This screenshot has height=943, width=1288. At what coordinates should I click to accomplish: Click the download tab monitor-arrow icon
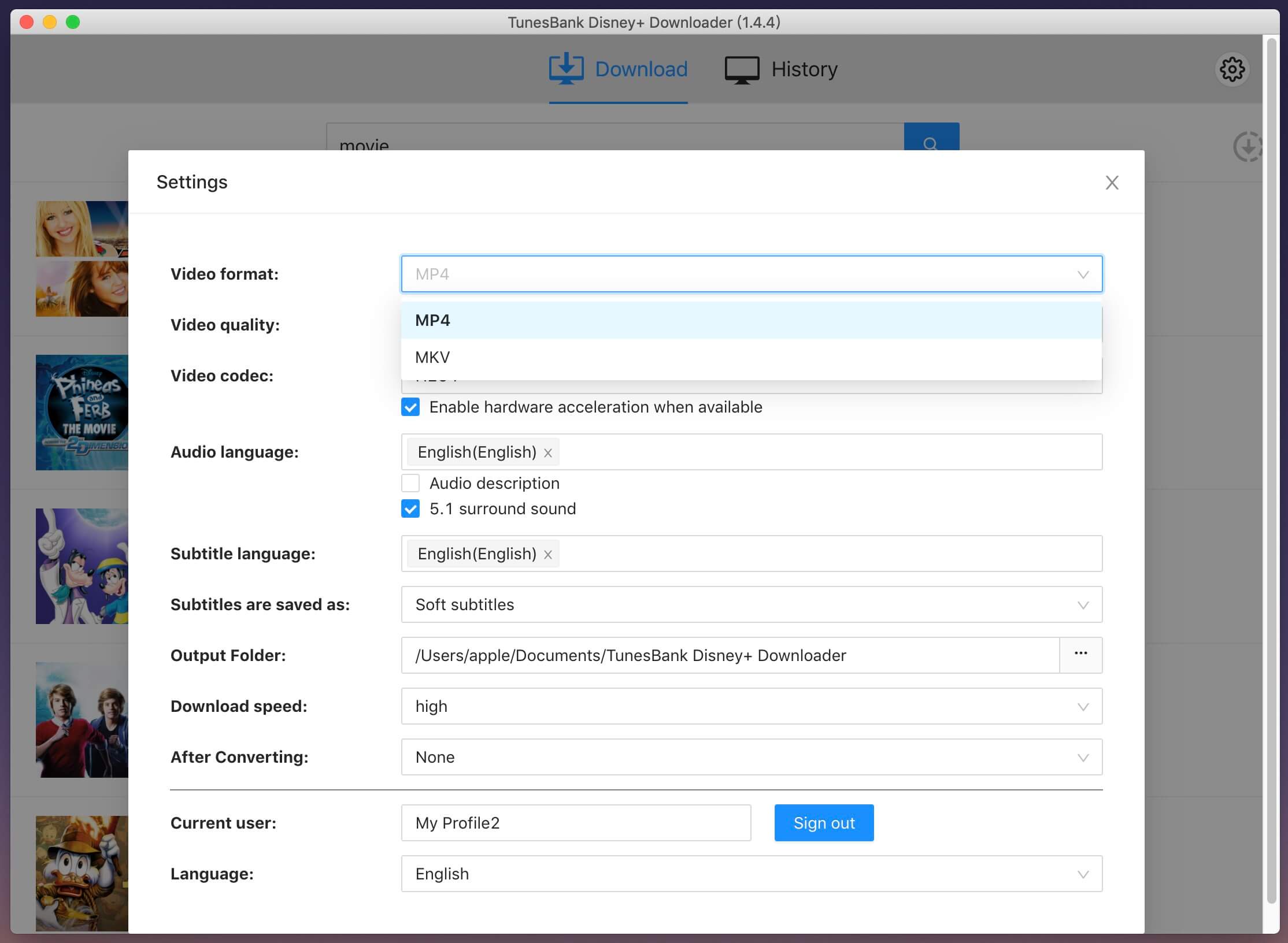click(x=566, y=69)
